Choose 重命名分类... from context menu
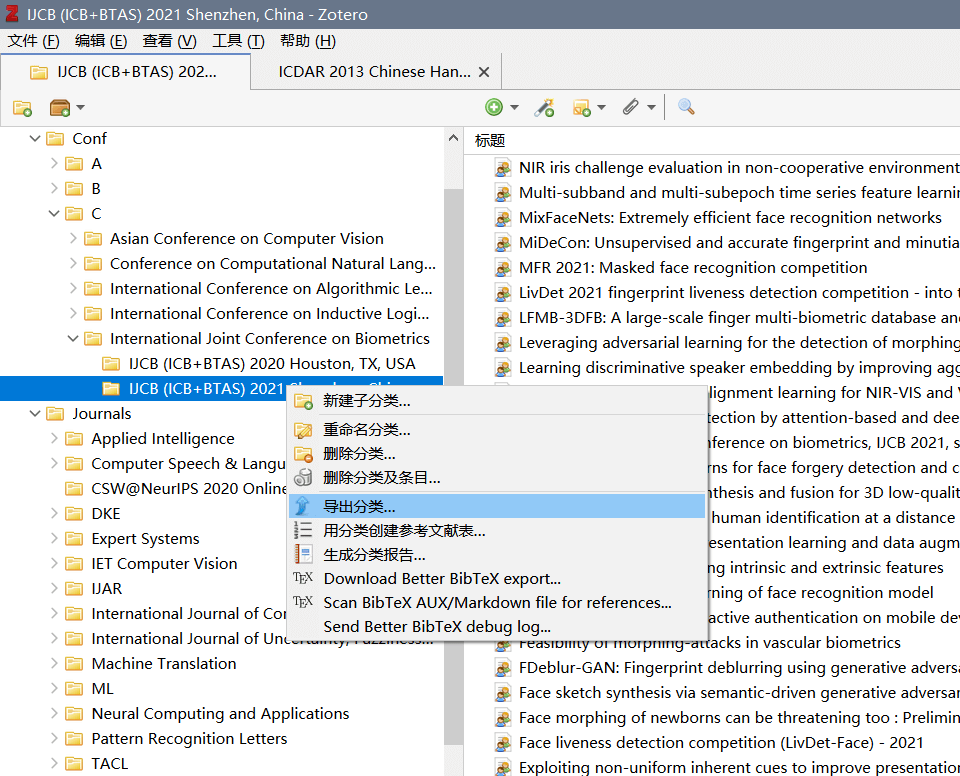The image size is (960, 776). (497, 430)
